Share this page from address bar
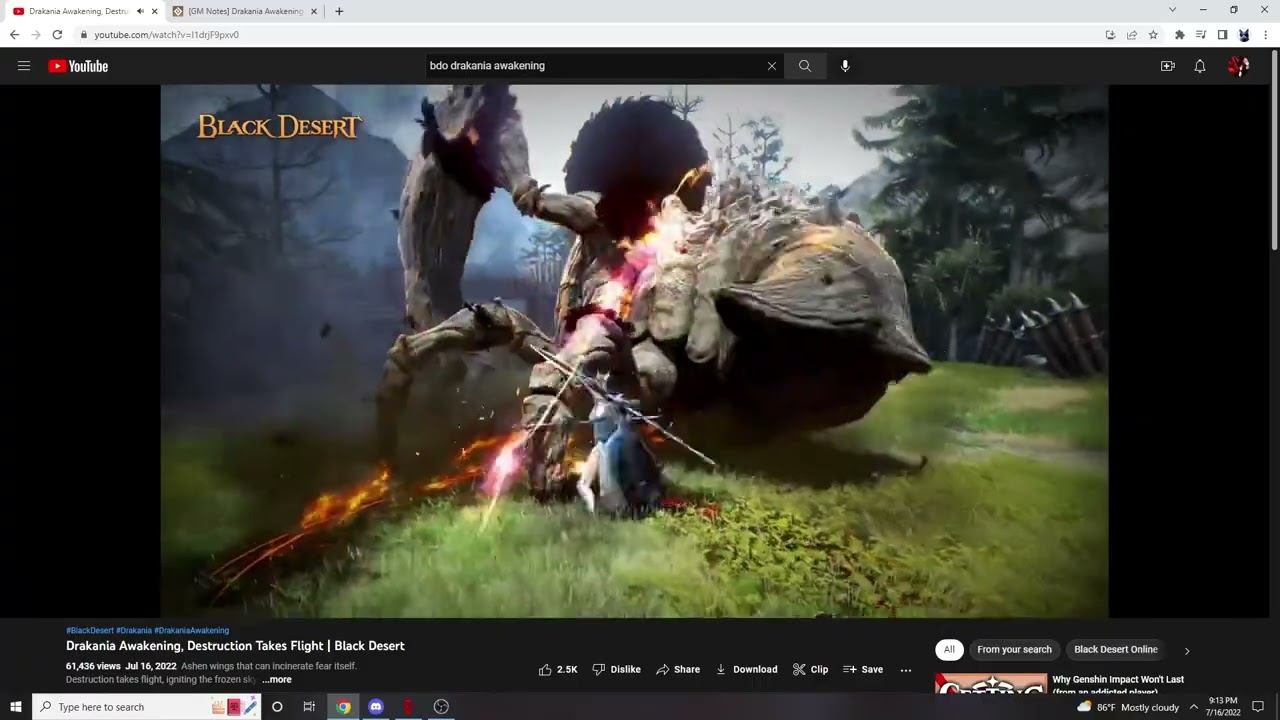Screen dimensions: 1280x720 coord(1131,35)
